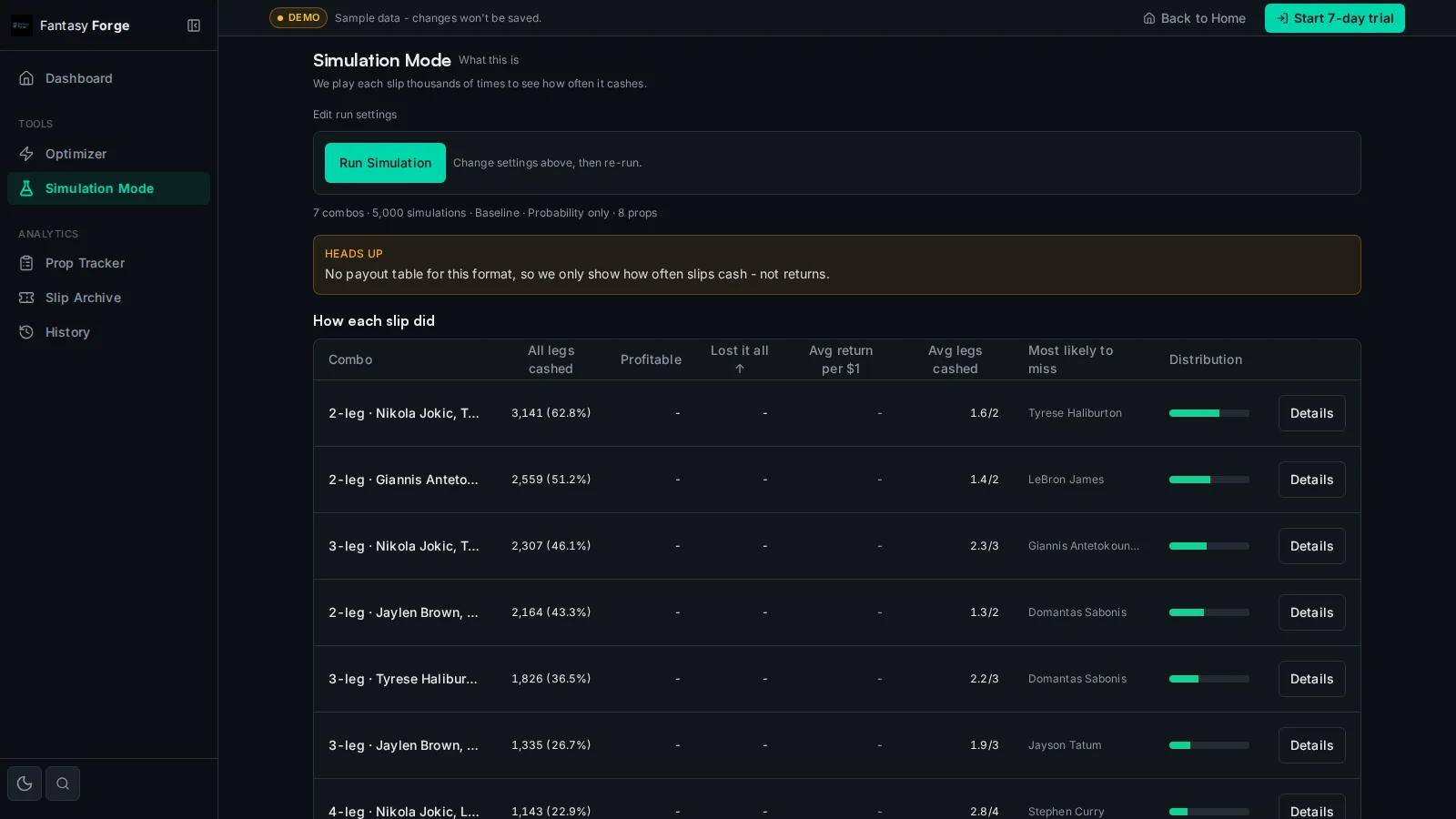Sort by Profitable column
The height and width of the screenshot is (819, 1456).
(651, 359)
